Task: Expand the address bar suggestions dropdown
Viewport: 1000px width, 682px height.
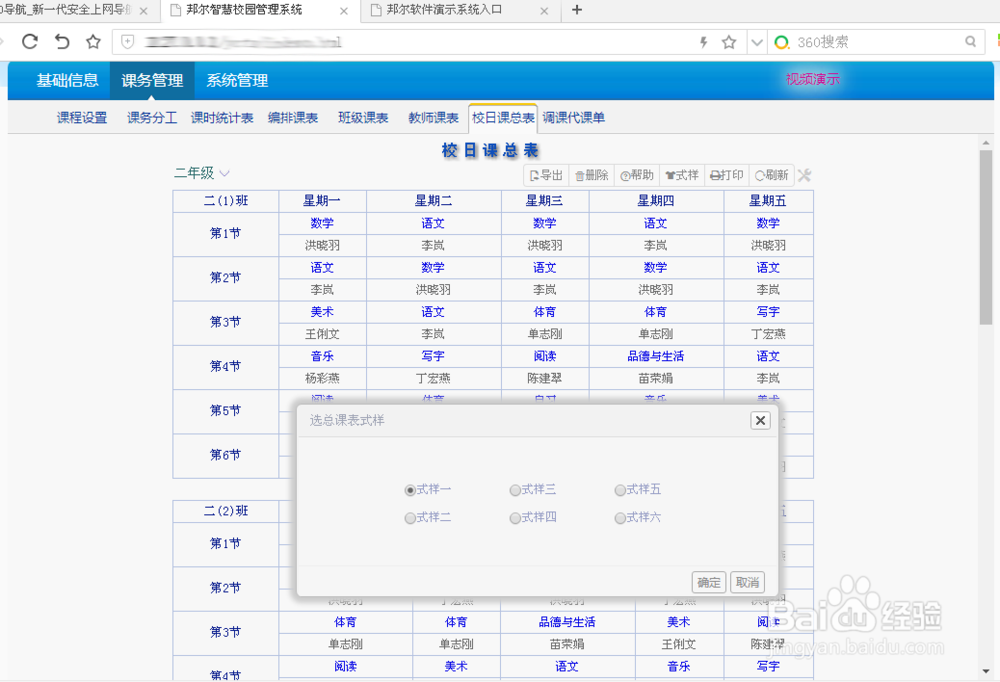Action: [758, 42]
